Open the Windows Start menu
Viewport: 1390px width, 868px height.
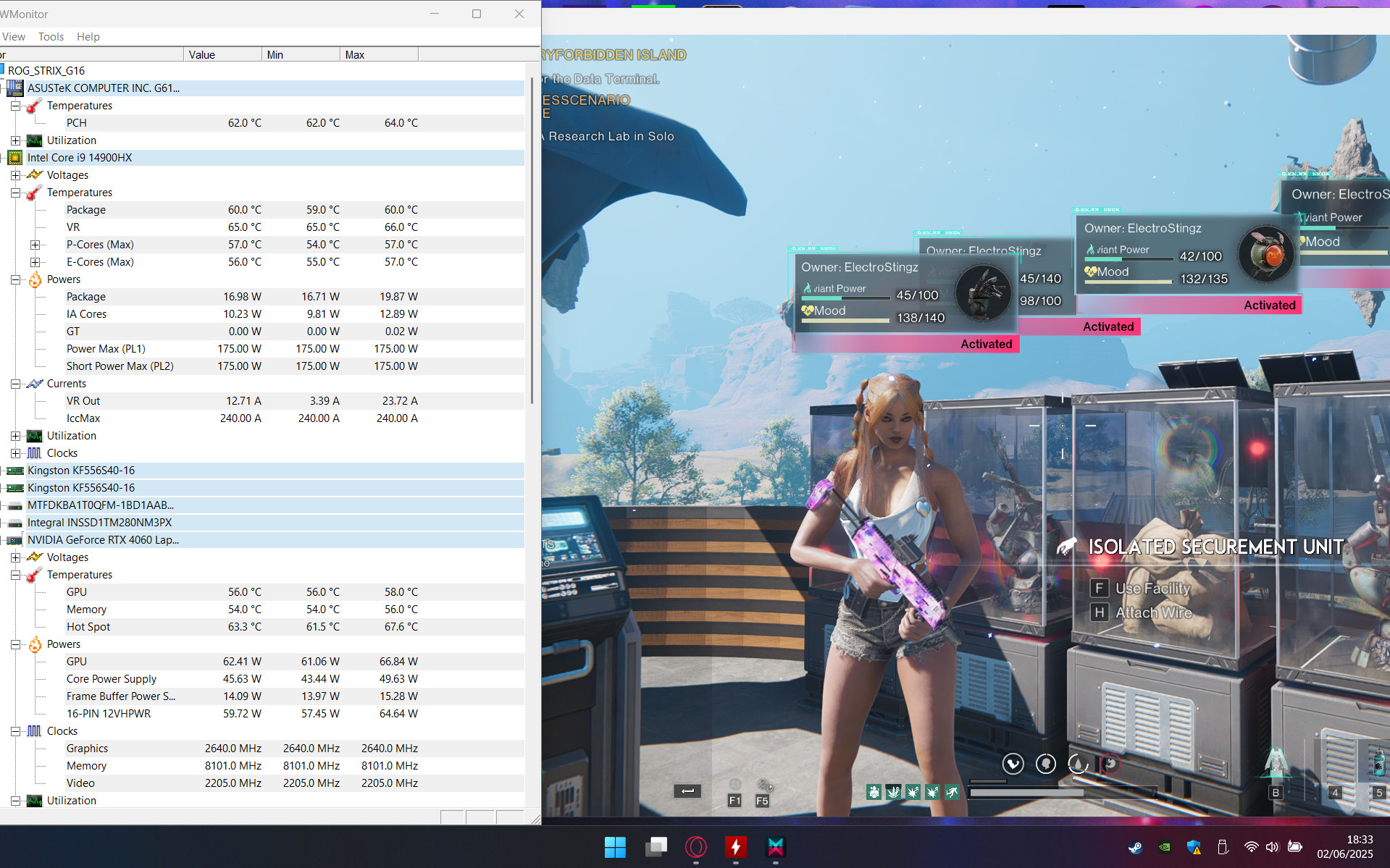(x=615, y=847)
